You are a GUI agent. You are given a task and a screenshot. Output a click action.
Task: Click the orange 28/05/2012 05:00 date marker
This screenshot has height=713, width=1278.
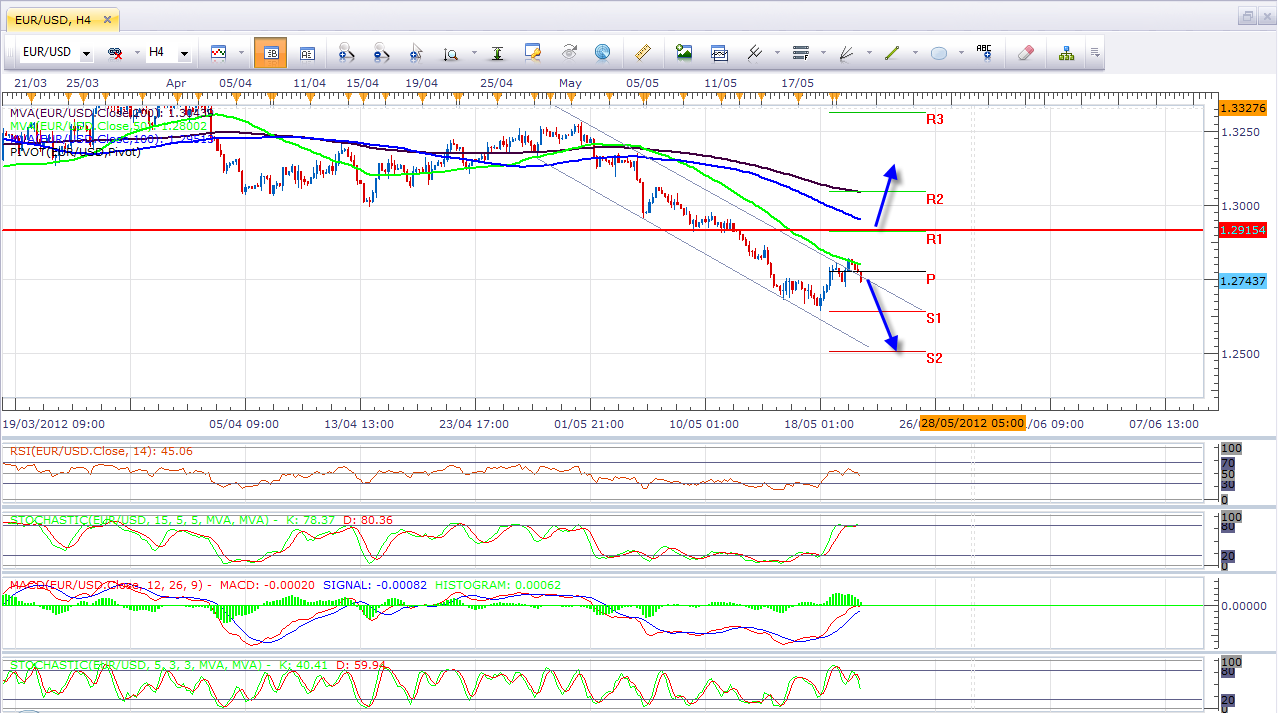click(x=972, y=423)
